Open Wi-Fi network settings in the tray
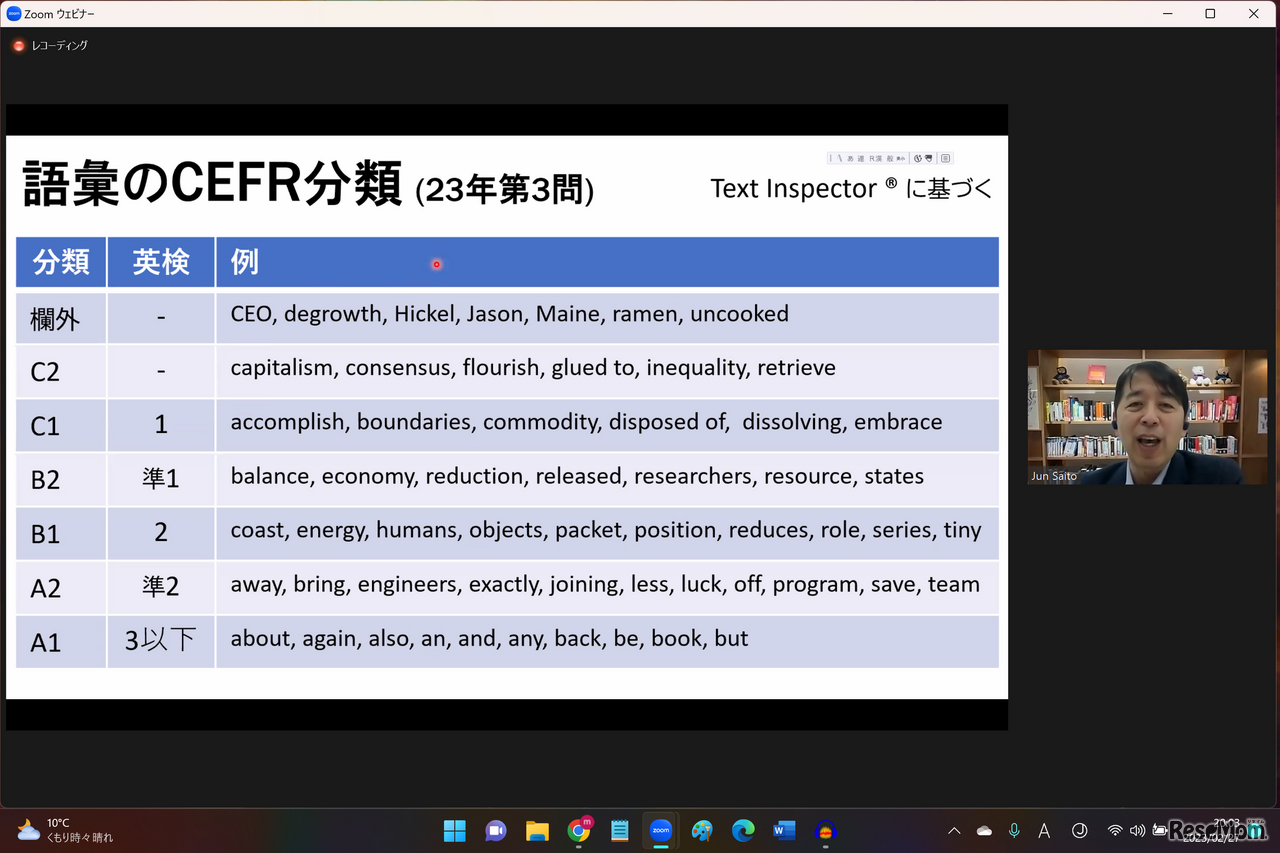Screen dimensions: 1280x853 [x=1115, y=831]
